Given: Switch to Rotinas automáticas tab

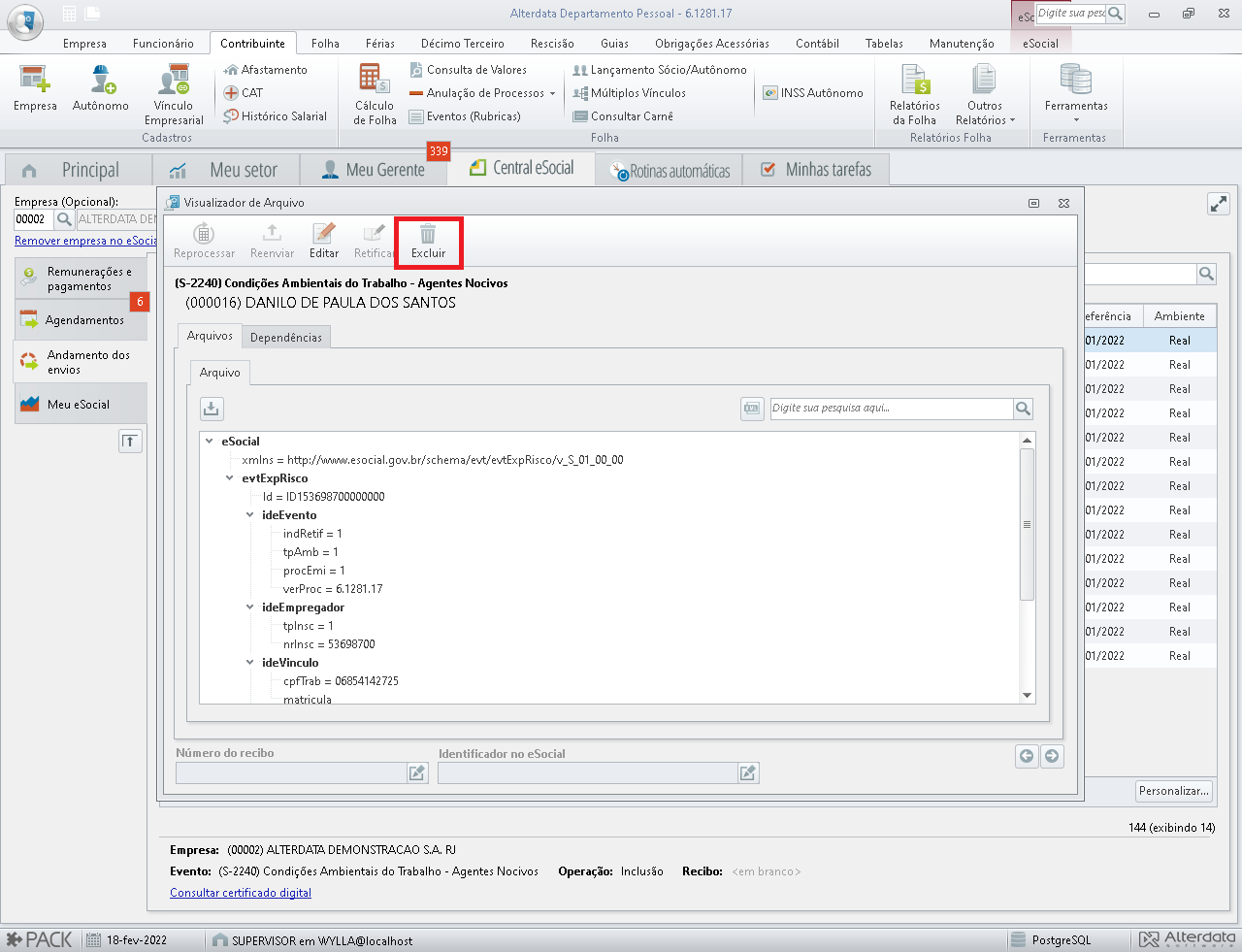Looking at the screenshot, I should click(670, 171).
